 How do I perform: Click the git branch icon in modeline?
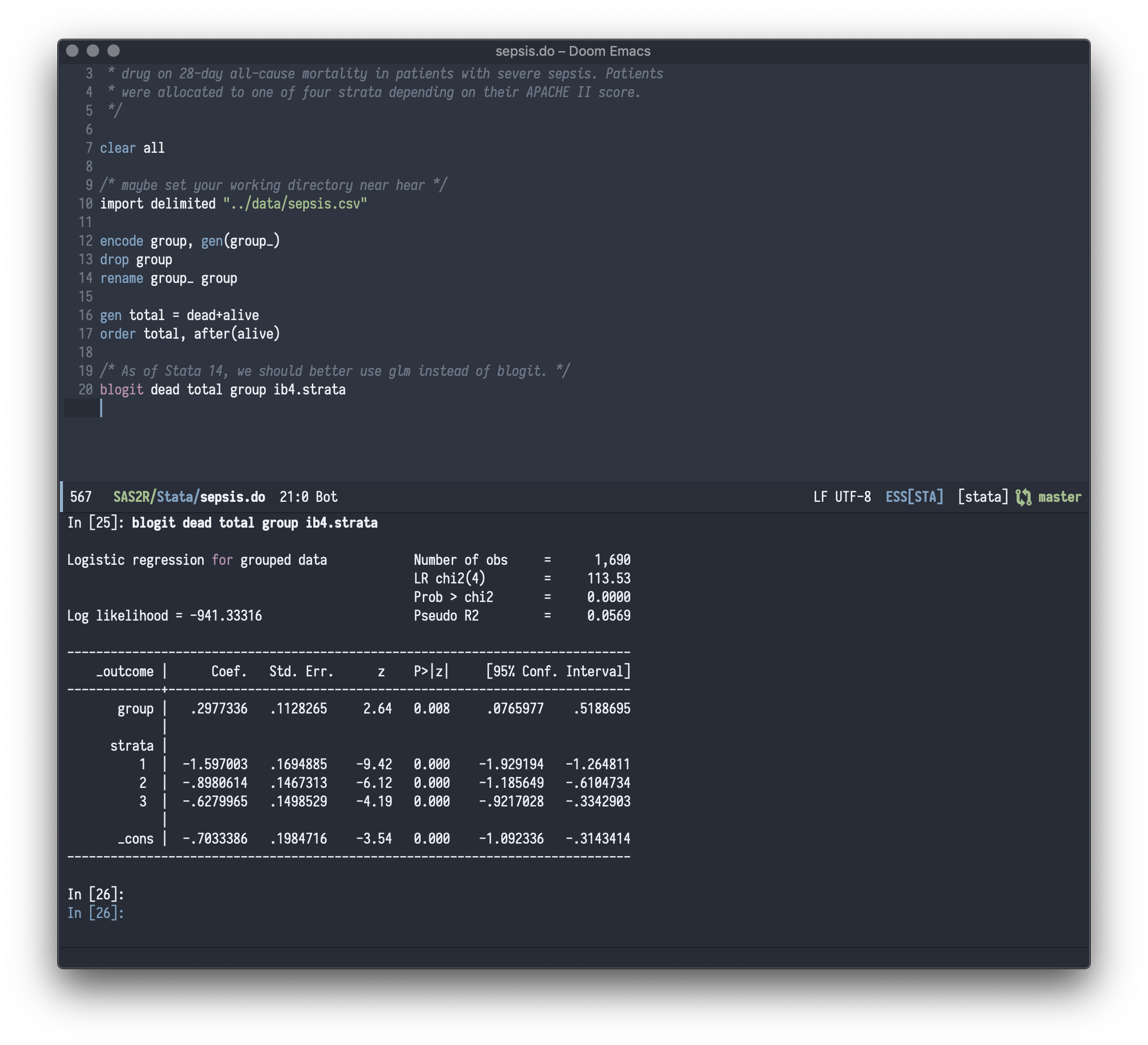tap(1023, 497)
